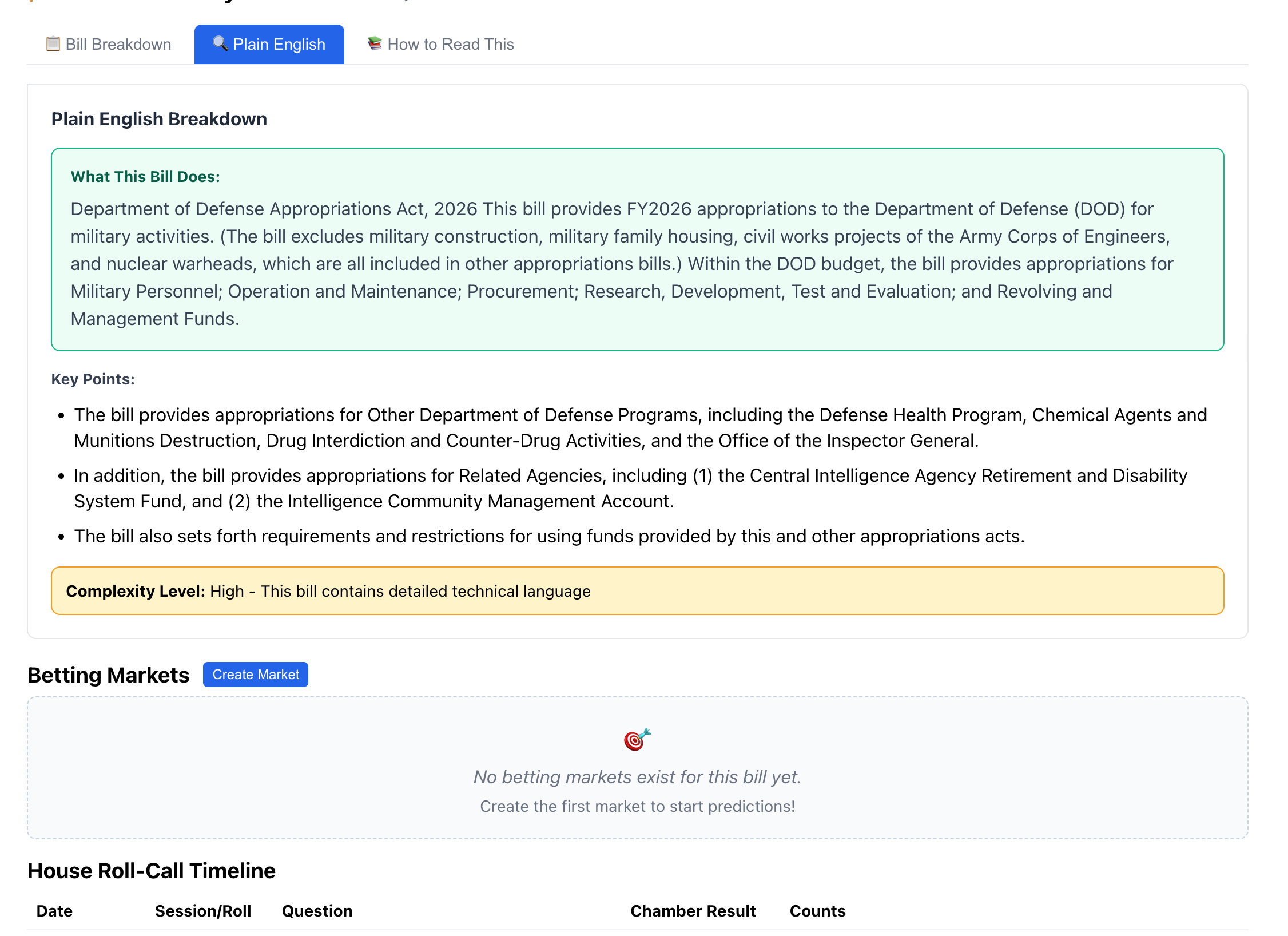Click the clipboard icon on Bill Breakdown
1288x936 pixels.
[53, 44]
